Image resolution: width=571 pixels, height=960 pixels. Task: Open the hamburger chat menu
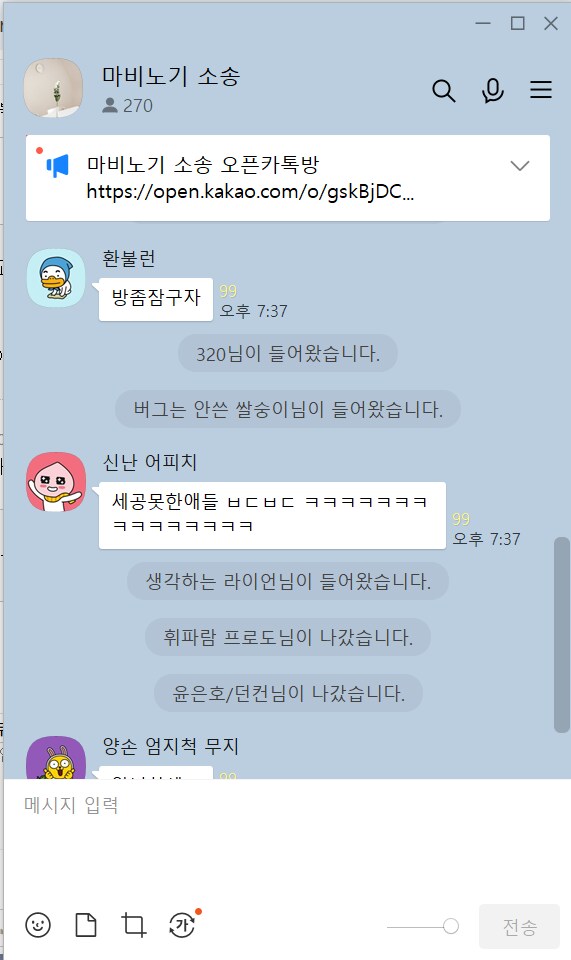(x=541, y=90)
